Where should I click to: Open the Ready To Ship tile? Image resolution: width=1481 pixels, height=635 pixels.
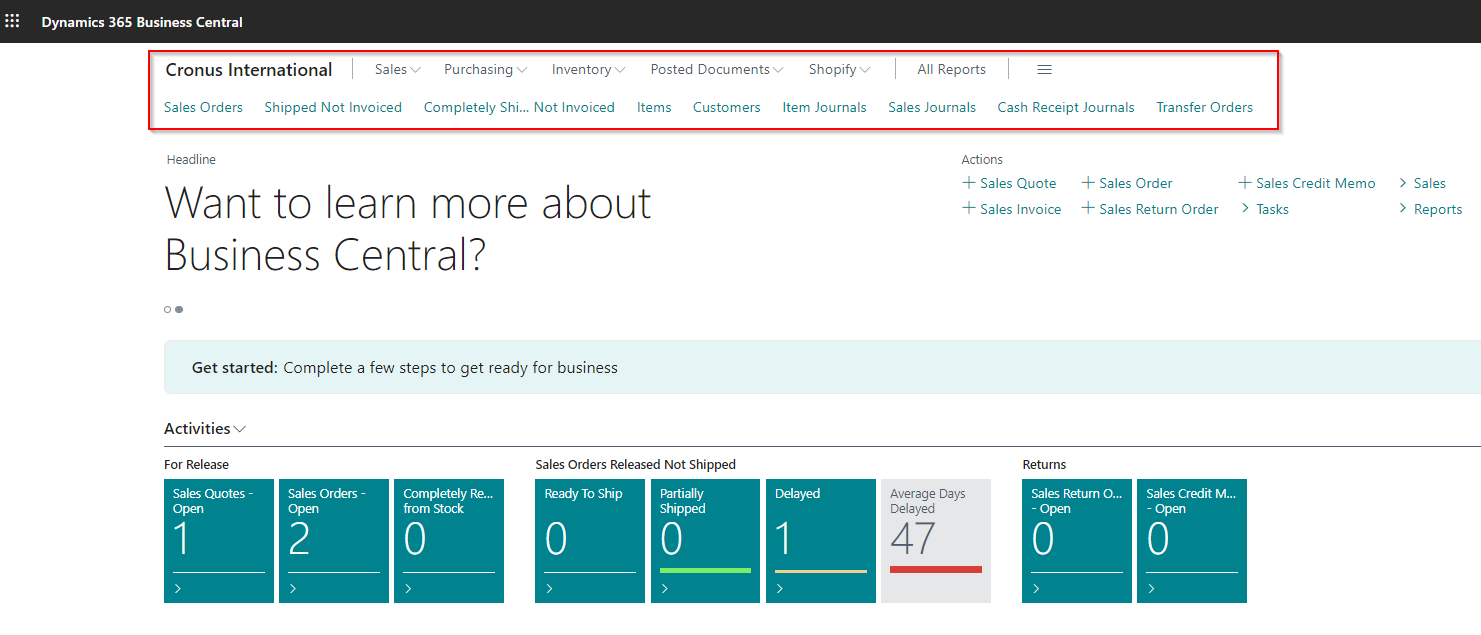point(590,541)
